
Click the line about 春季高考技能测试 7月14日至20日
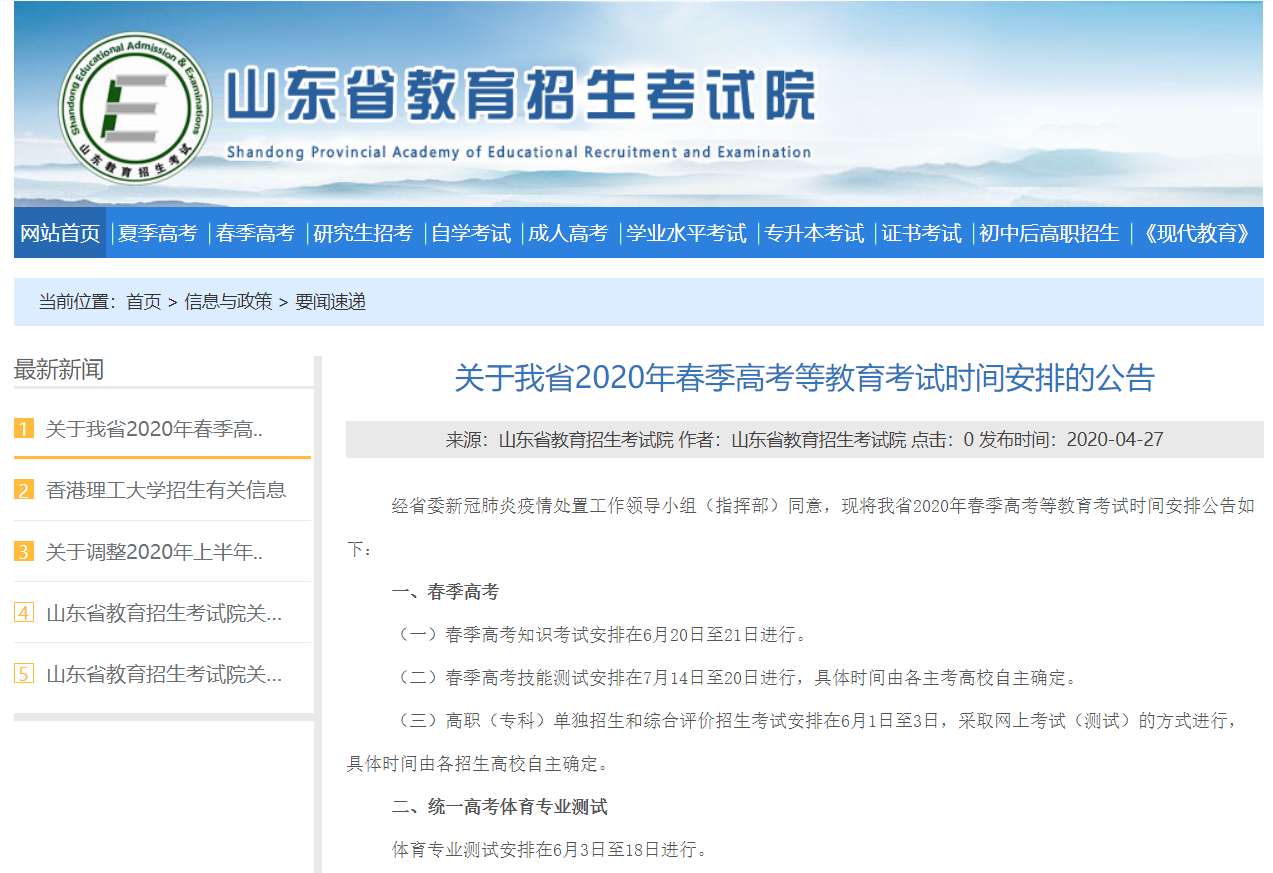735,678
